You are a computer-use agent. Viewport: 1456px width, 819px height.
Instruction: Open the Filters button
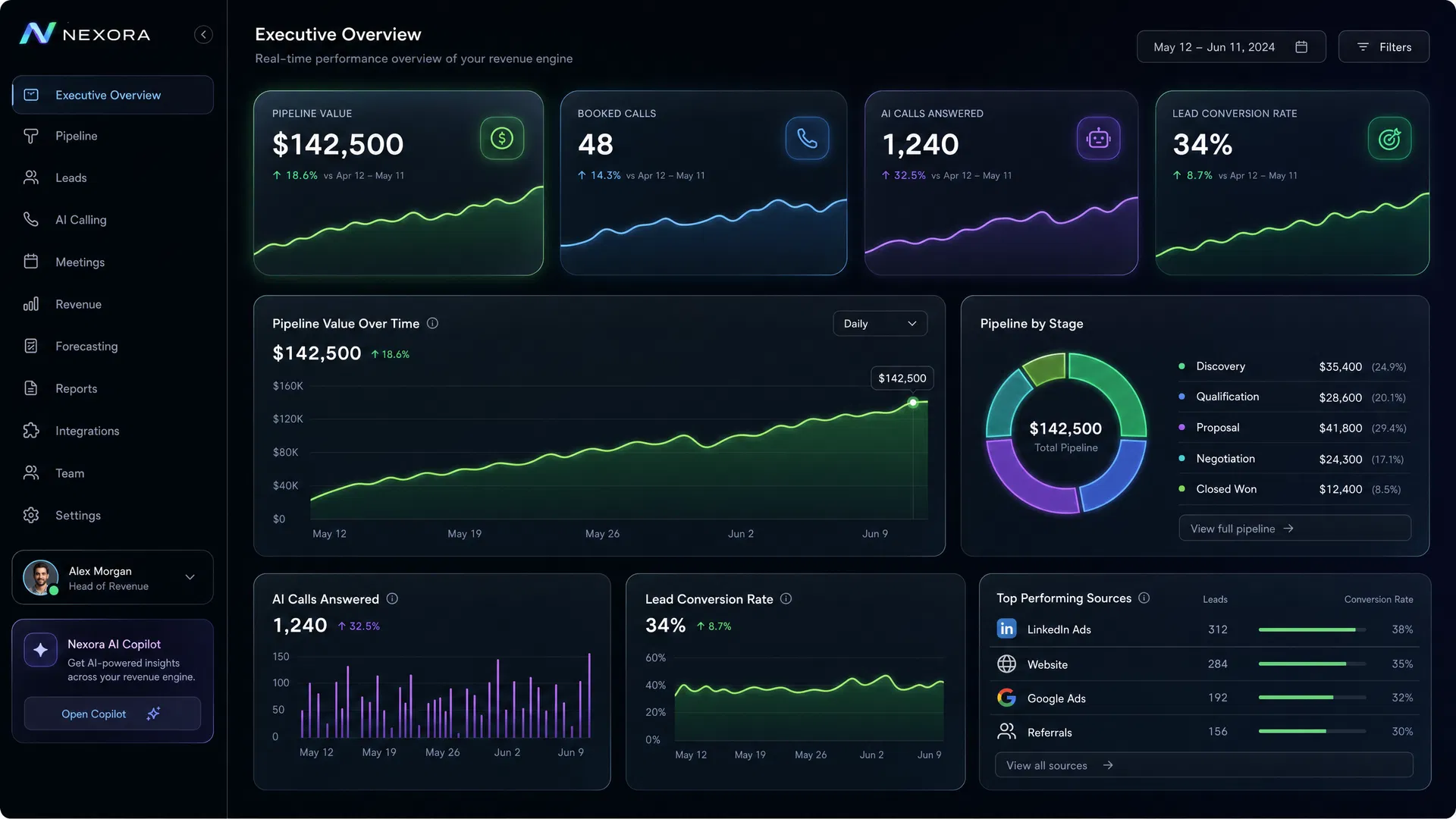[x=1384, y=47]
